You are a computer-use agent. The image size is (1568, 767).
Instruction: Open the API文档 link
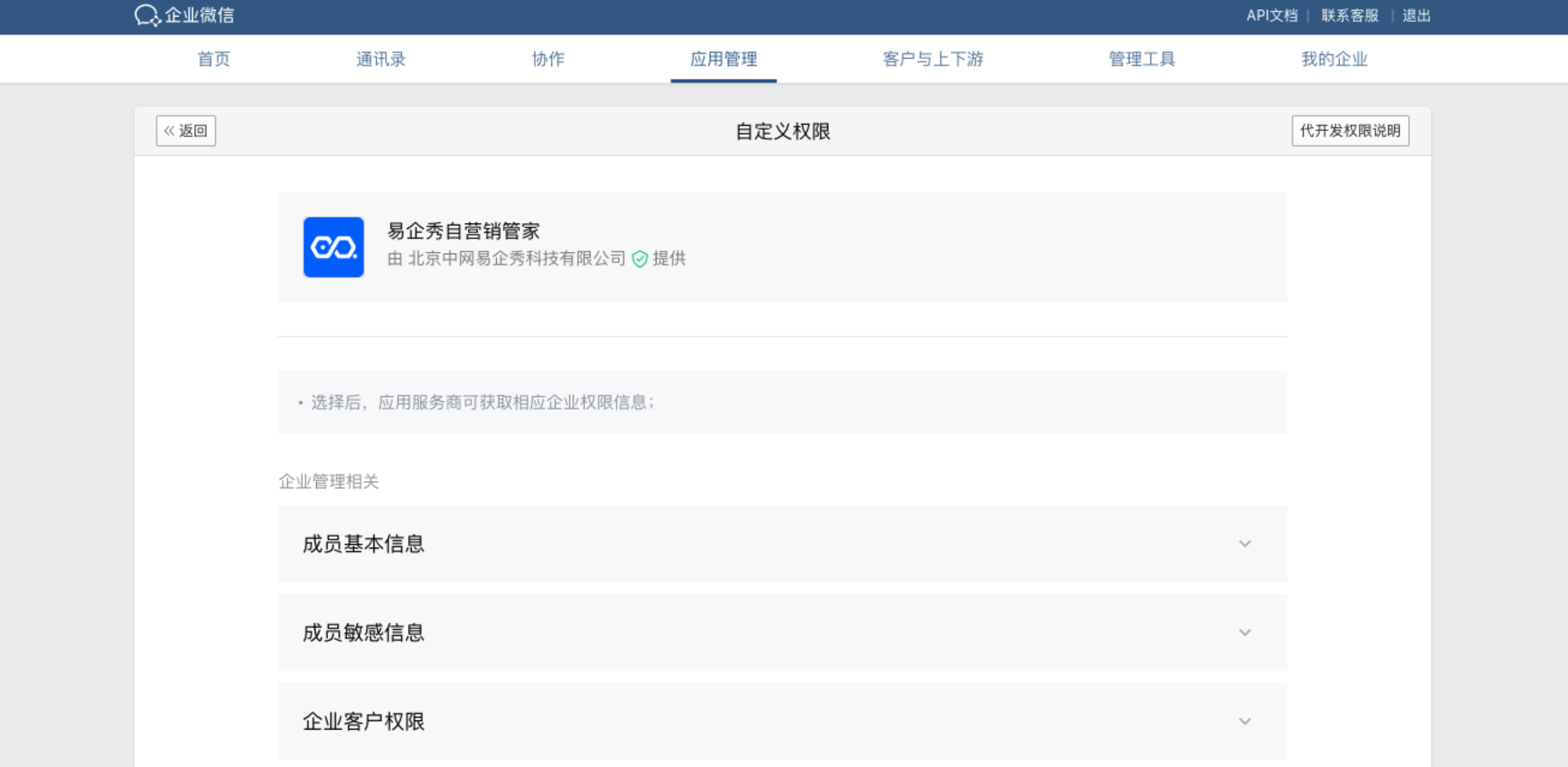pos(1272,15)
